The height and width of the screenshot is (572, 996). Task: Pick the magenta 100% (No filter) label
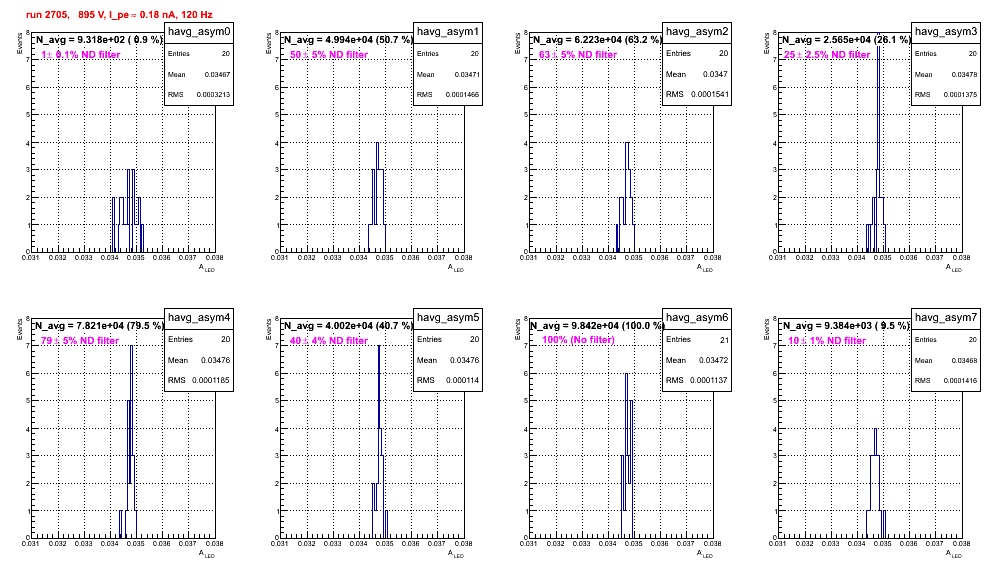coord(579,340)
